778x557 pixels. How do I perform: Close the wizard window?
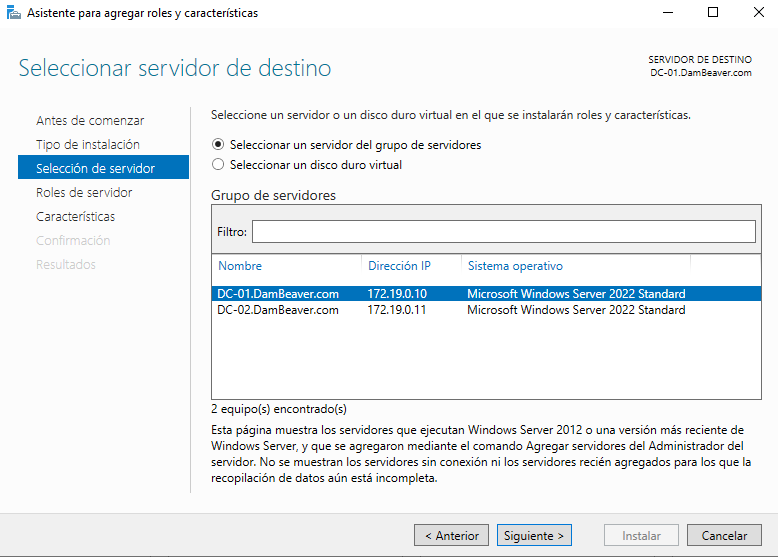click(759, 12)
